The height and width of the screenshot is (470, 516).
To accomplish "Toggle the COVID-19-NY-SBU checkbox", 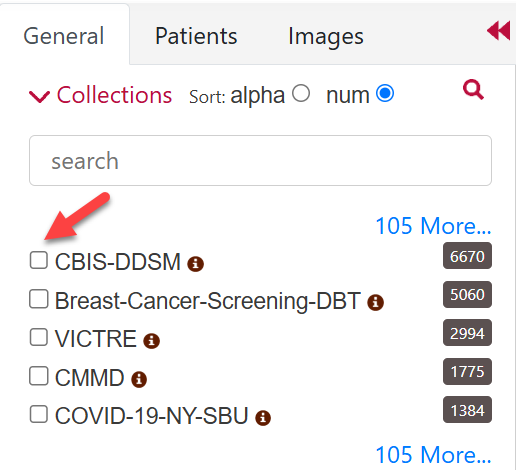I will [39, 414].
